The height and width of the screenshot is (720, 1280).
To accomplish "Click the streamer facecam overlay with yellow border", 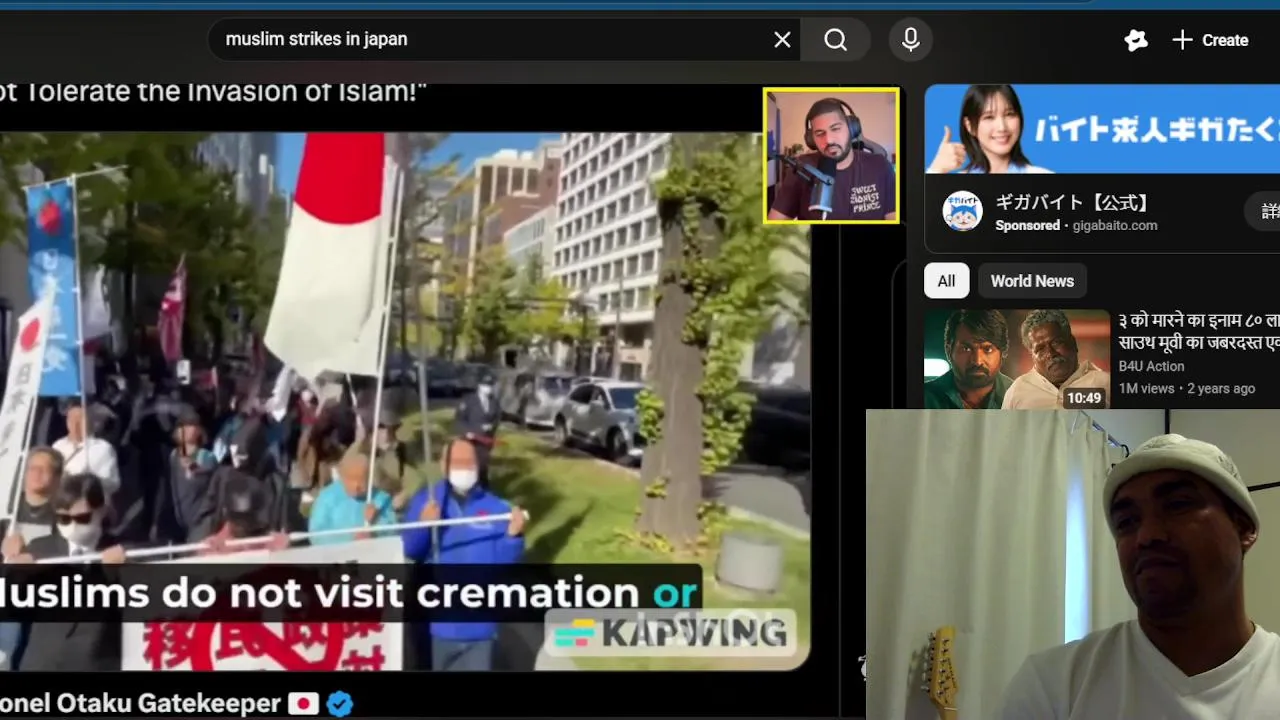I will pos(831,156).
